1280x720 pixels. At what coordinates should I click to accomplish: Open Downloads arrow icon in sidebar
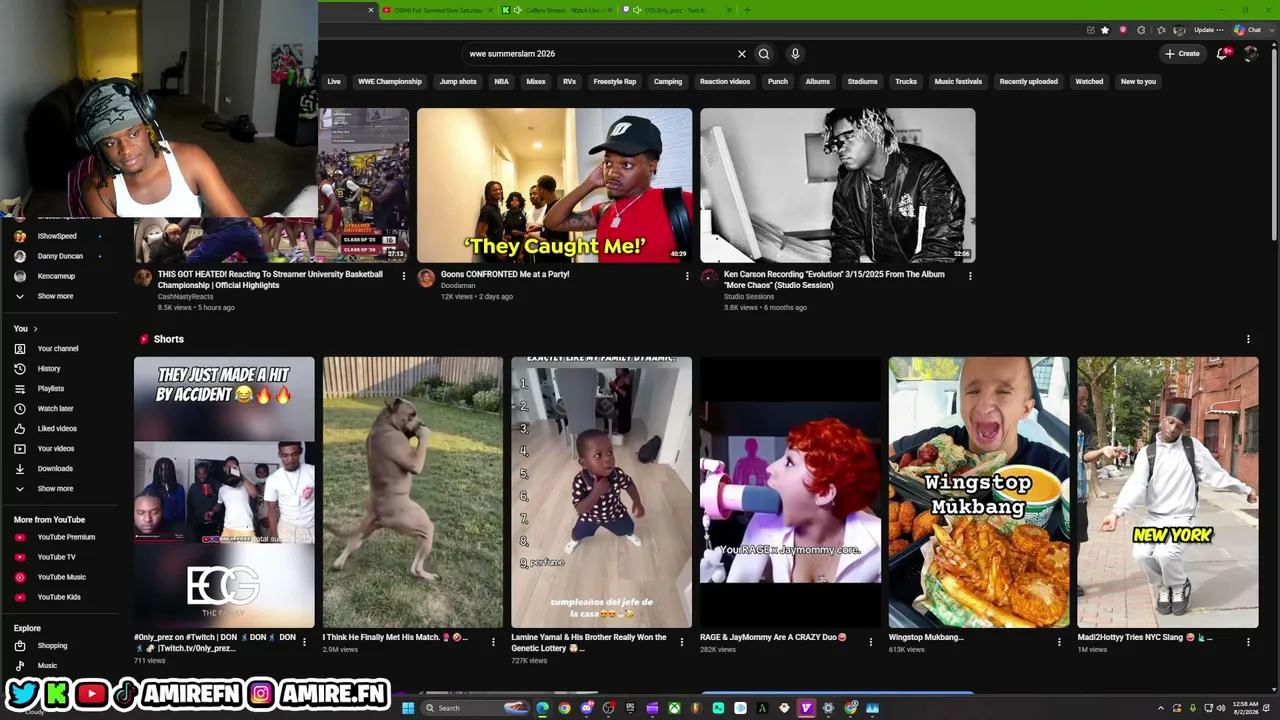coord(19,469)
